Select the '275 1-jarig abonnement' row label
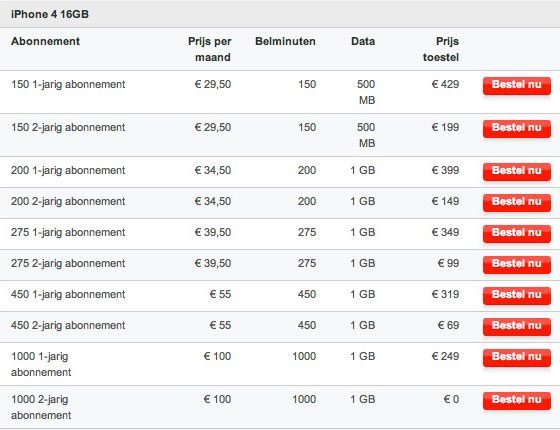The width and height of the screenshot is (560, 430). point(68,232)
